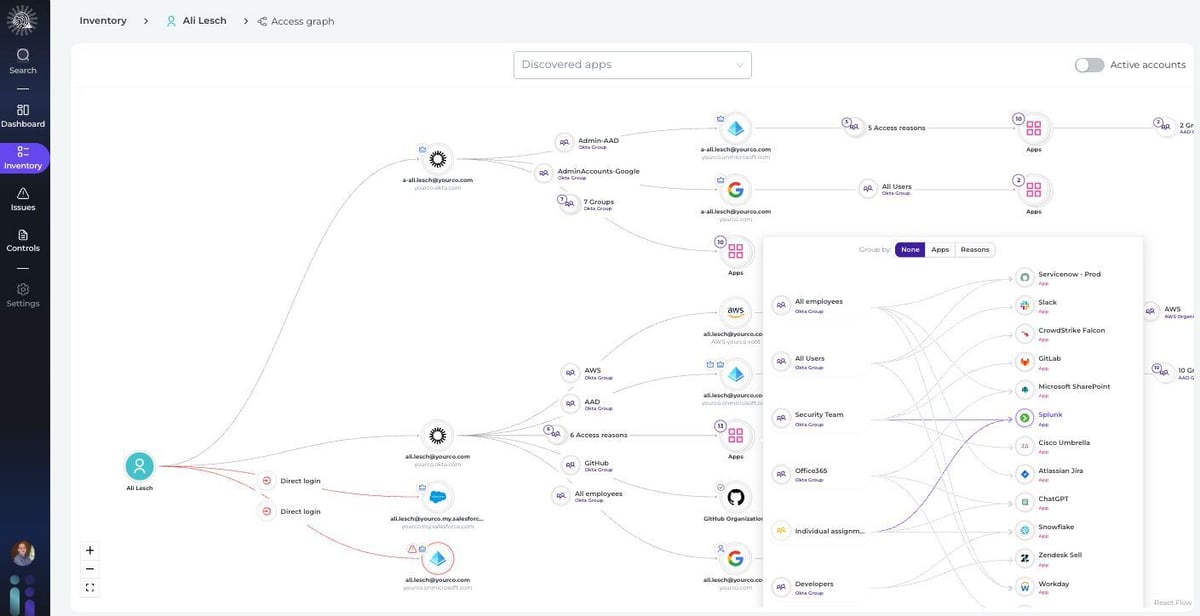Select the CrowdStrike Falcon app
Screen dimensions: 1200x616
pos(1061,333)
